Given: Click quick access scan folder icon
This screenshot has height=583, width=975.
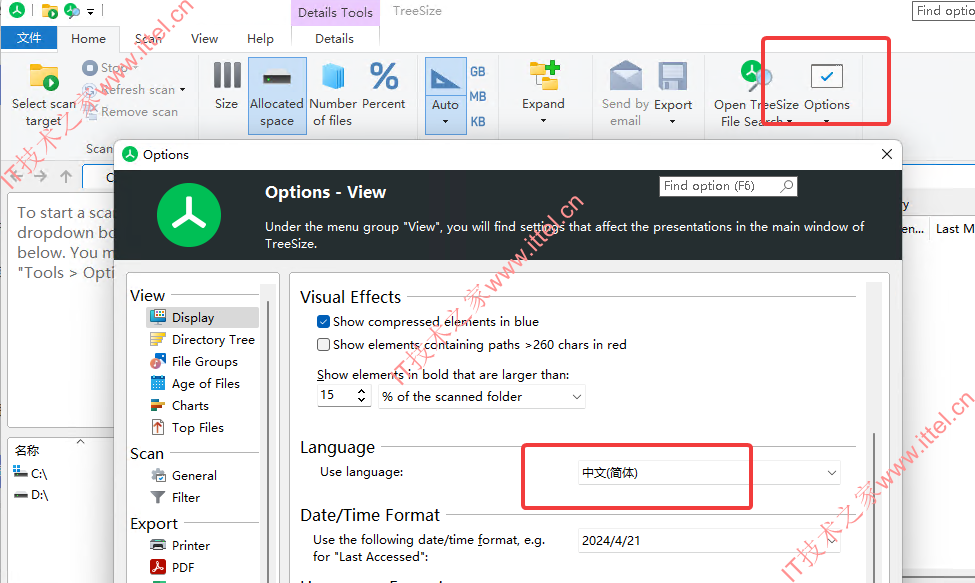Looking at the screenshot, I should tap(49, 11).
